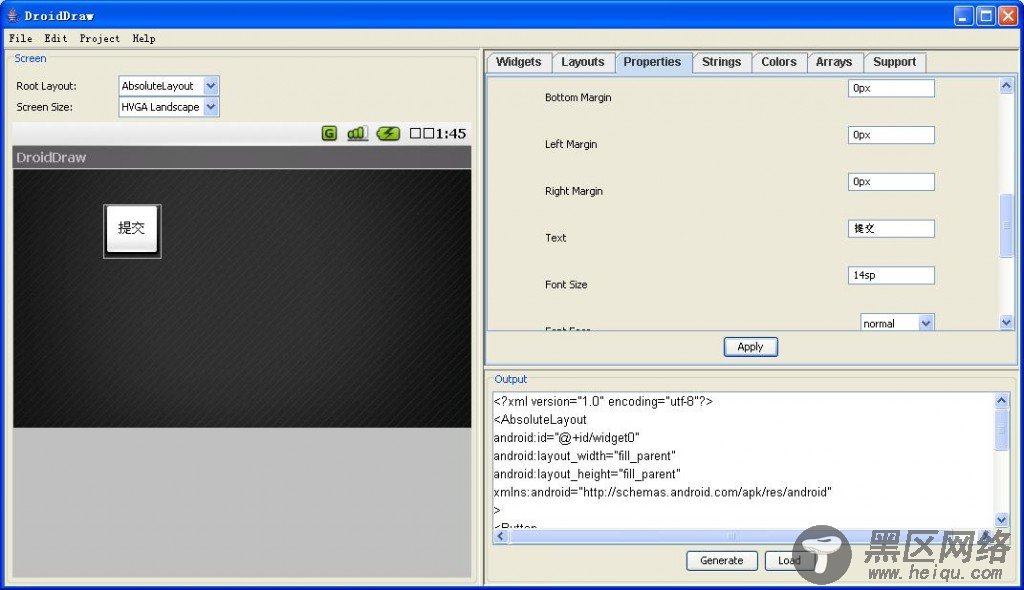Focus the Right Margin input field
The height and width of the screenshot is (590, 1024).
click(x=891, y=182)
